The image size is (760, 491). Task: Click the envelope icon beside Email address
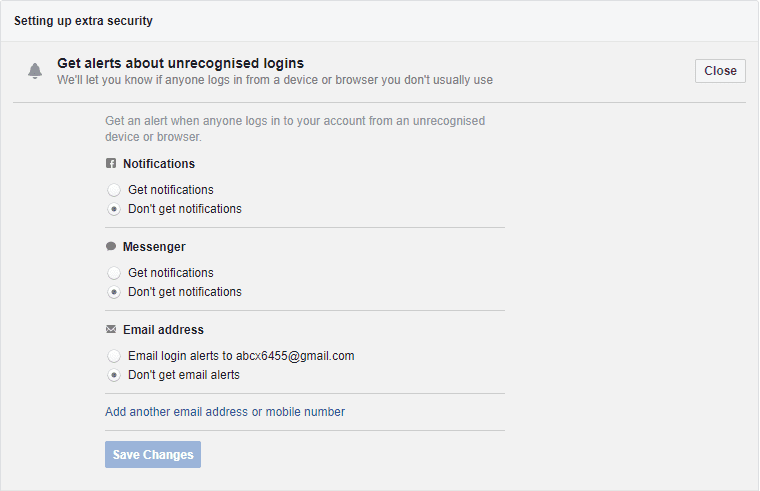(111, 330)
